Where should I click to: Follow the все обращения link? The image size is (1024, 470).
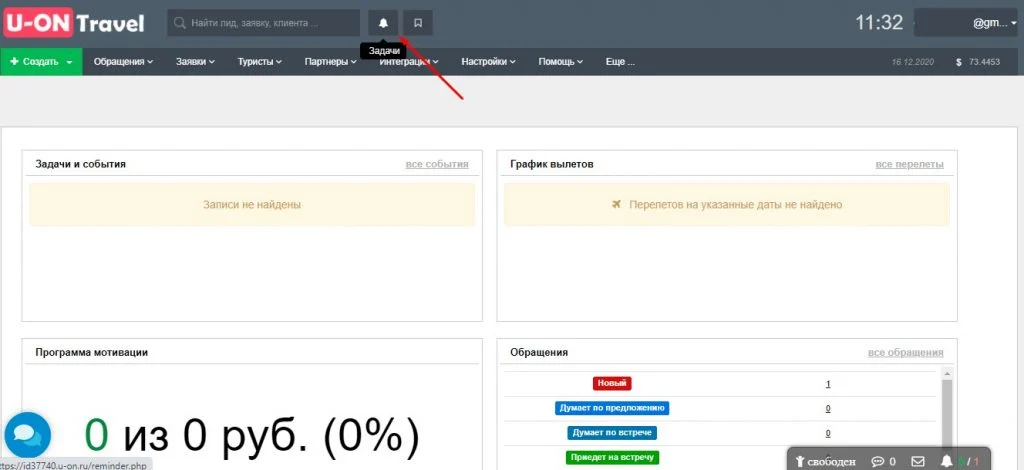point(905,352)
